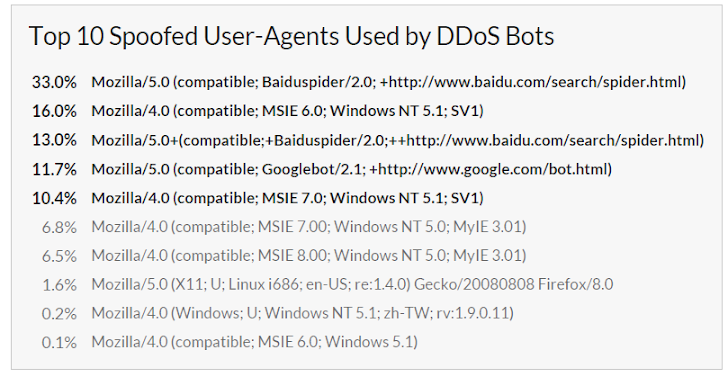Click the 0.2% percentage value
The height and width of the screenshot is (377, 728).
pos(59,313)
